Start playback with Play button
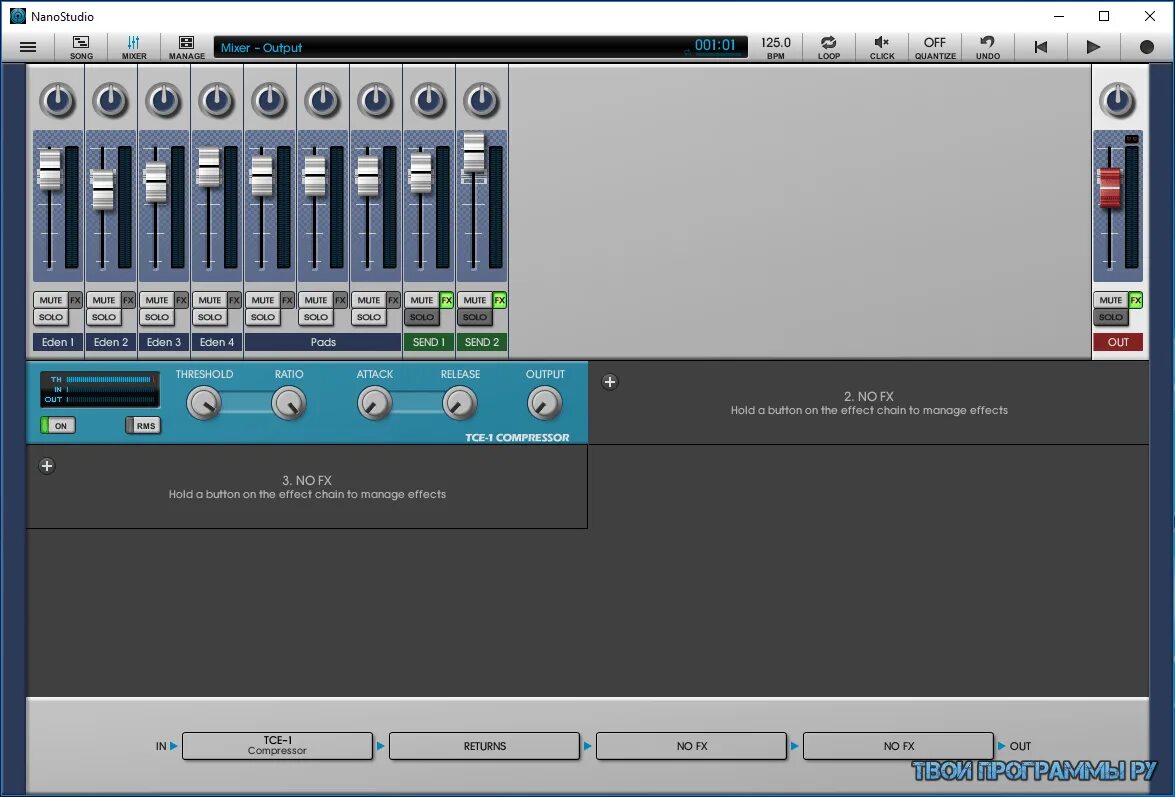Screen dimensions: 1175x797 point(1093,47)
